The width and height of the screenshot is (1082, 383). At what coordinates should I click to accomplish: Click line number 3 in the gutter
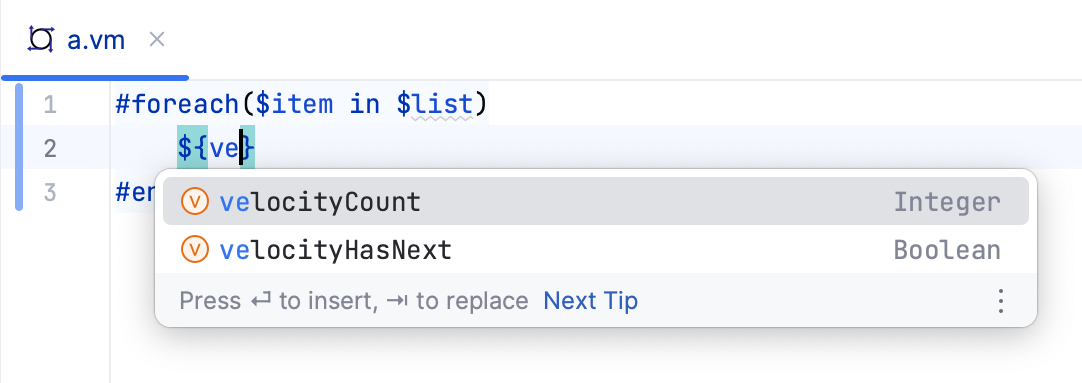click(49, 192)
